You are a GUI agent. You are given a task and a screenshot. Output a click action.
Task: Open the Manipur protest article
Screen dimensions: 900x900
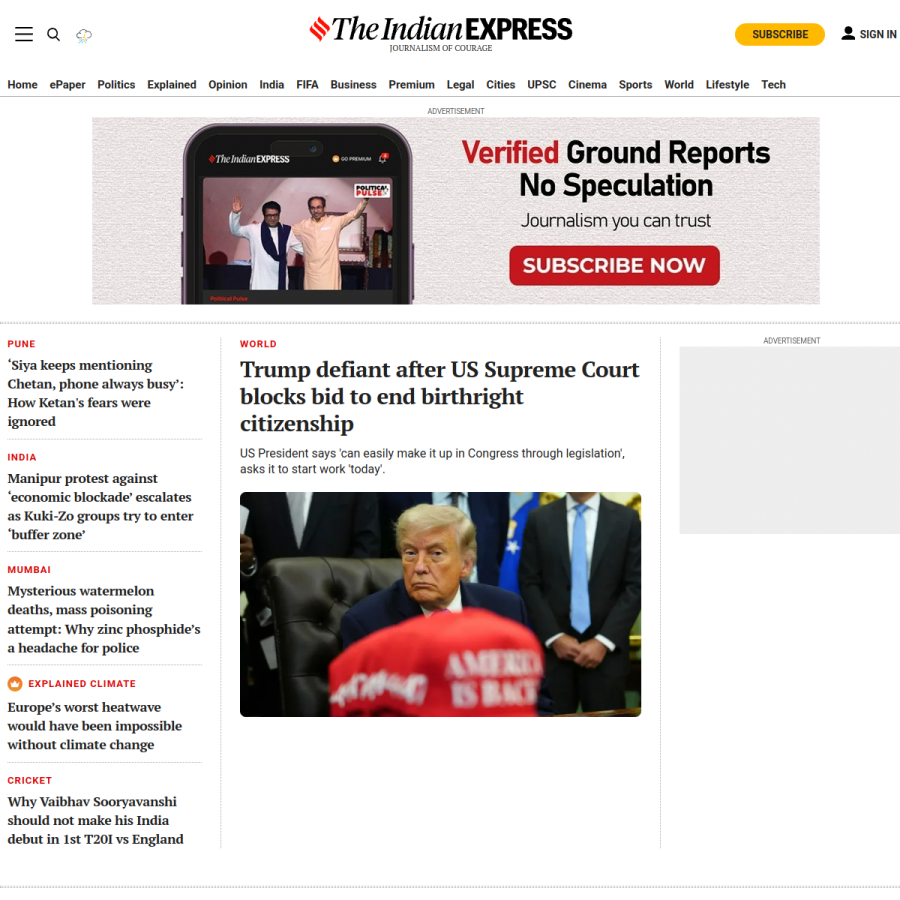coord(100,506)
